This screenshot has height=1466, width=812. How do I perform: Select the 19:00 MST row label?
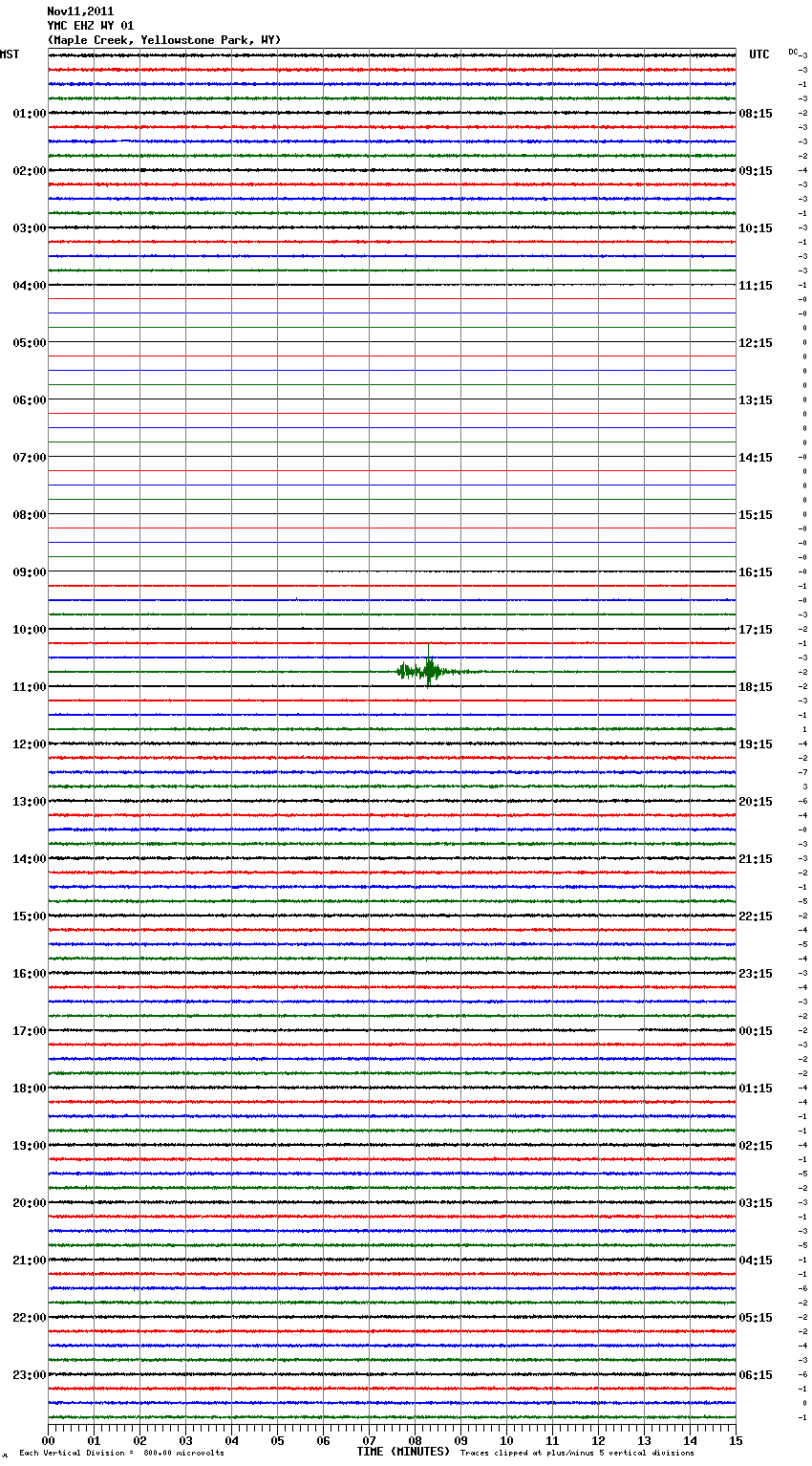pos(30,1146)
